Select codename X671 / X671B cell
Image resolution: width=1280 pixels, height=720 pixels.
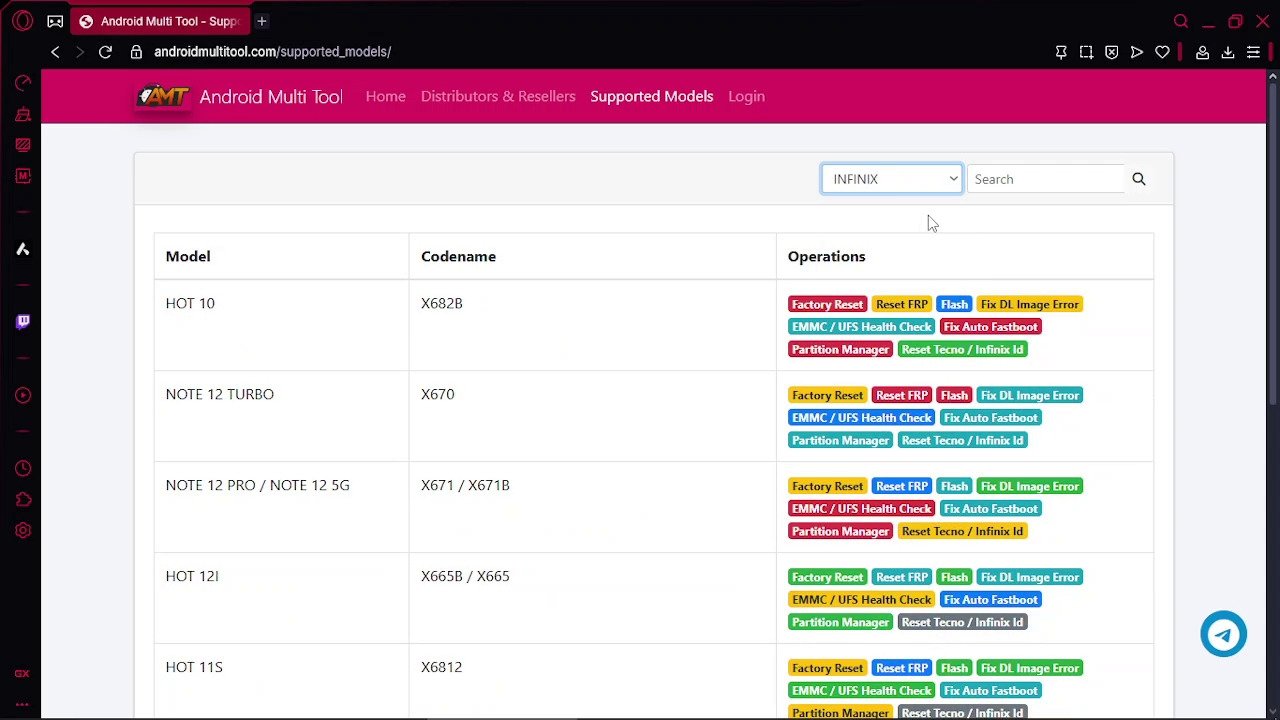point(592,507)
